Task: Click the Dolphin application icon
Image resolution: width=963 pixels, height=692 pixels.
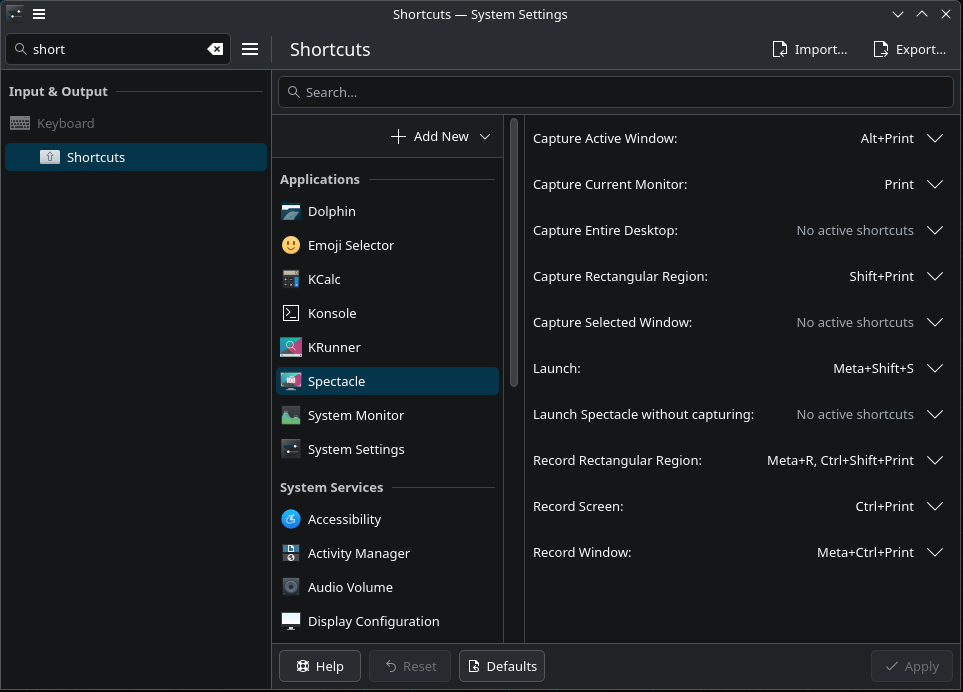Action: [290, 211]
